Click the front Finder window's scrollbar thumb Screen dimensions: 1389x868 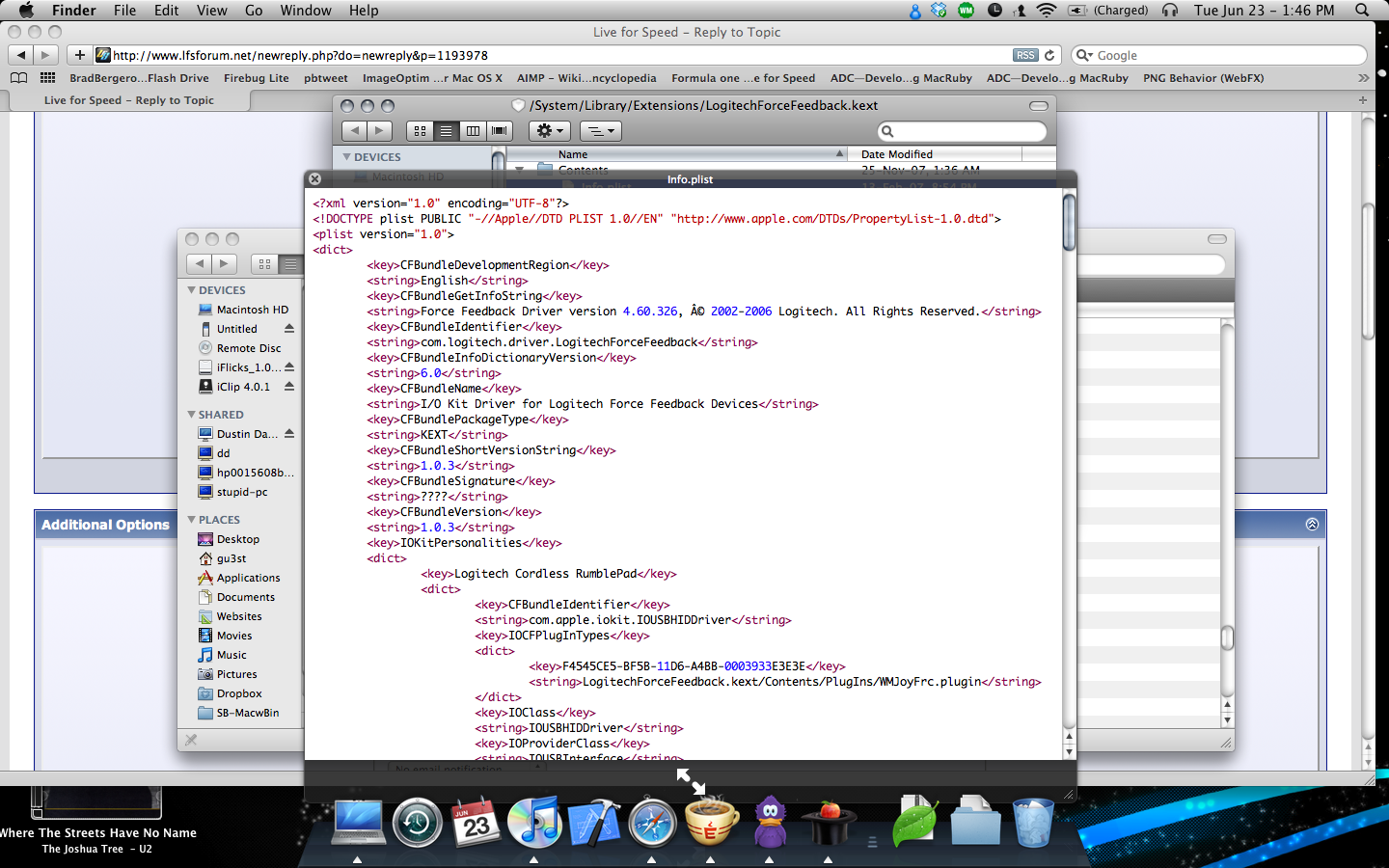(1227, 638)
